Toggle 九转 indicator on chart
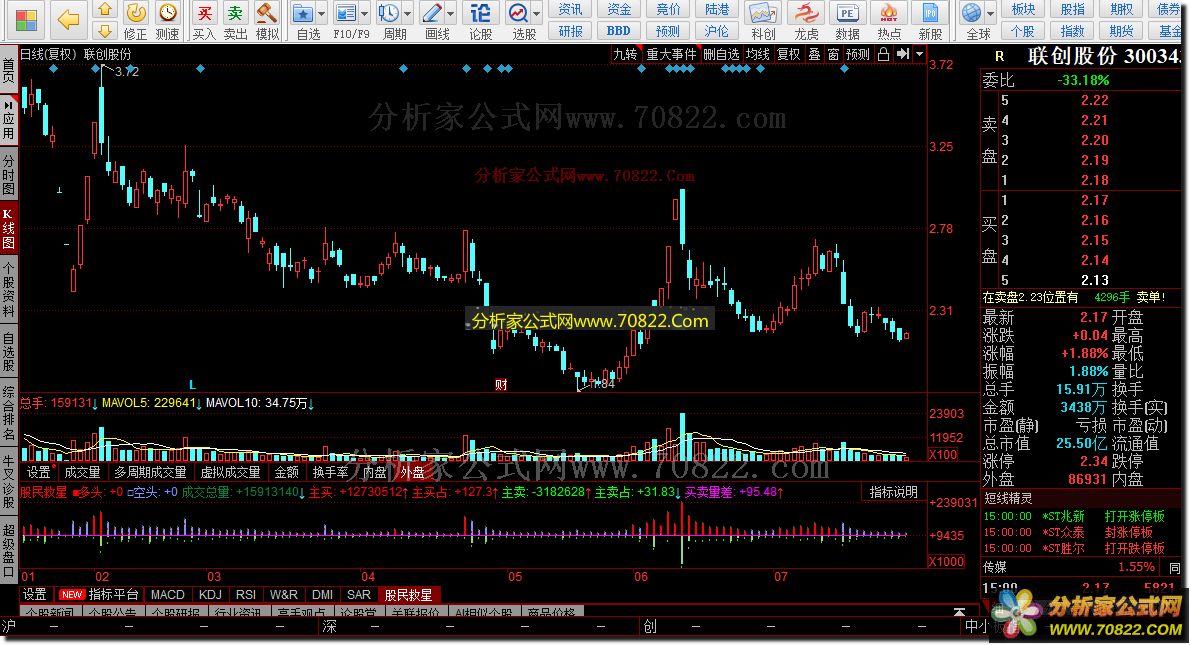This screenshot has width=1191, height=645. (626, 54)
